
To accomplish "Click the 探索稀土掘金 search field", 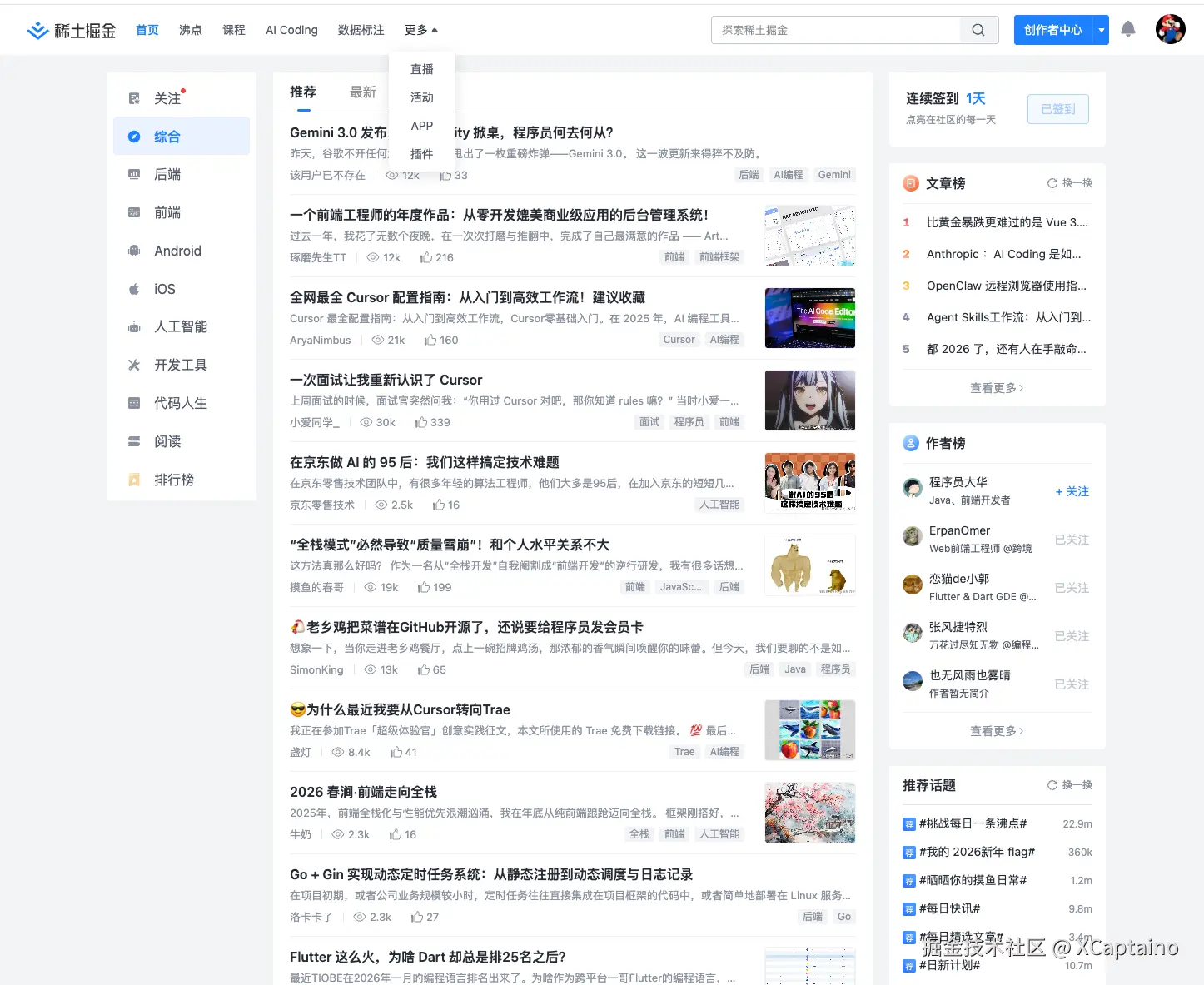I will click(833, 29).
